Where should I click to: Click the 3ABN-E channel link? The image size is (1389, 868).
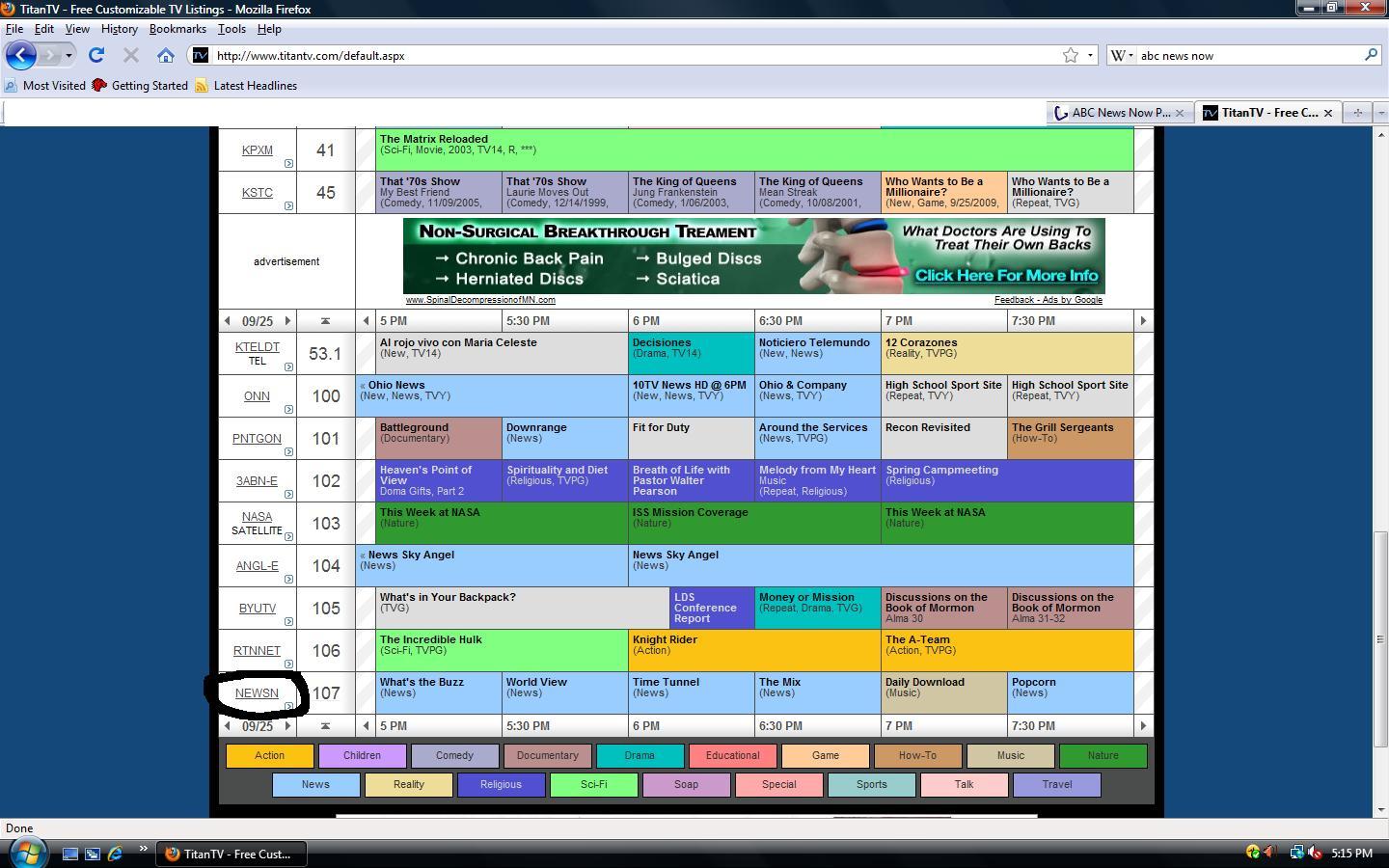[x=257, y=480]
